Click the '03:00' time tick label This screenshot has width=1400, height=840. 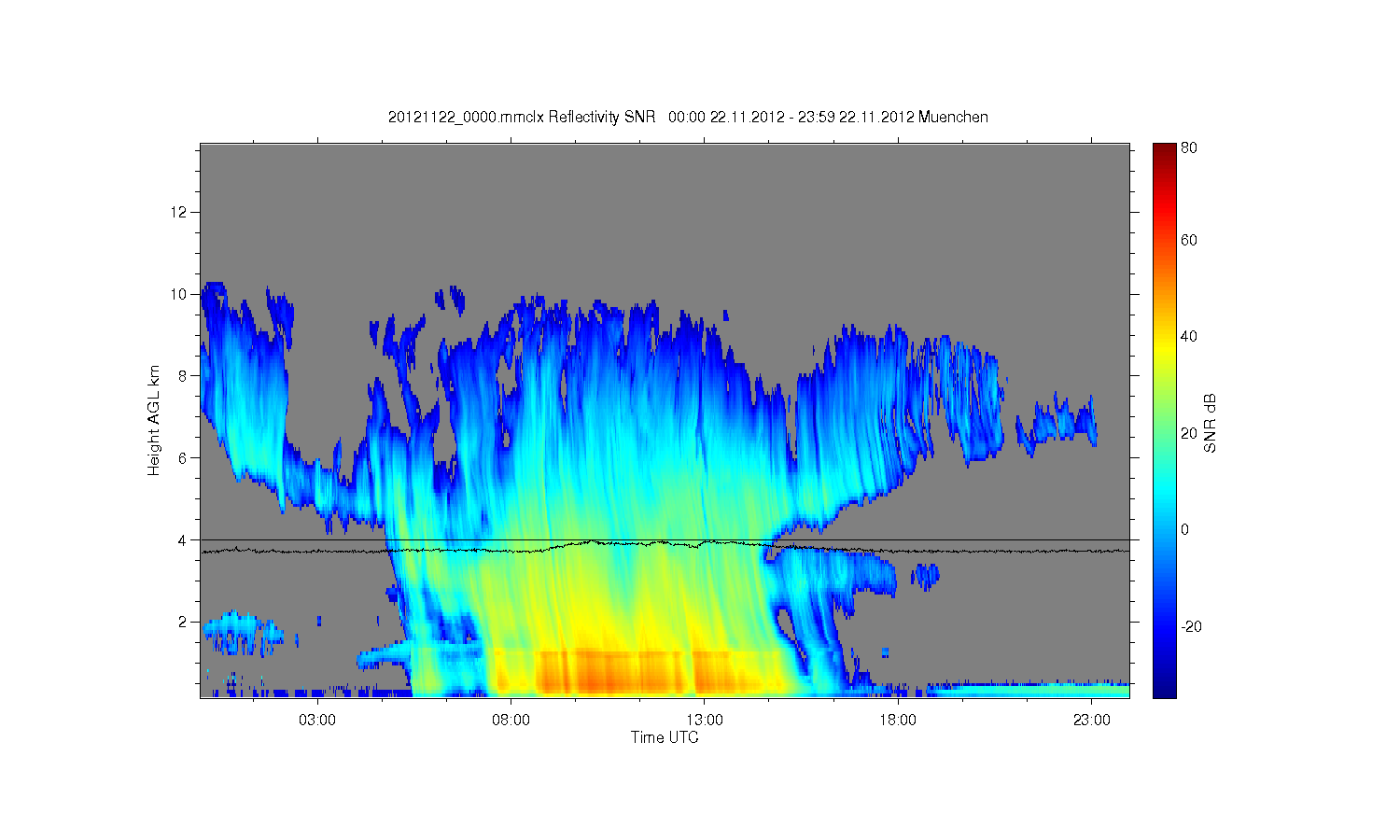click(317, 720)
